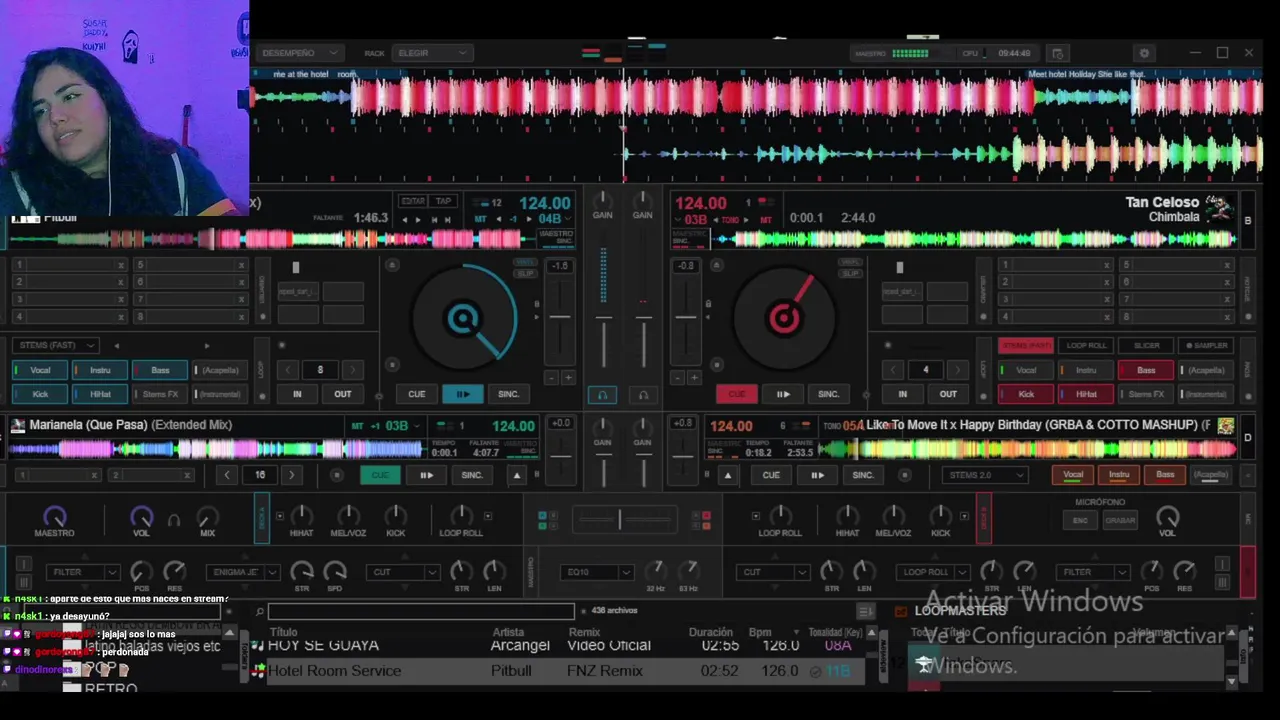
Task: Click the browser search magnifier icon
Action: 259,611
